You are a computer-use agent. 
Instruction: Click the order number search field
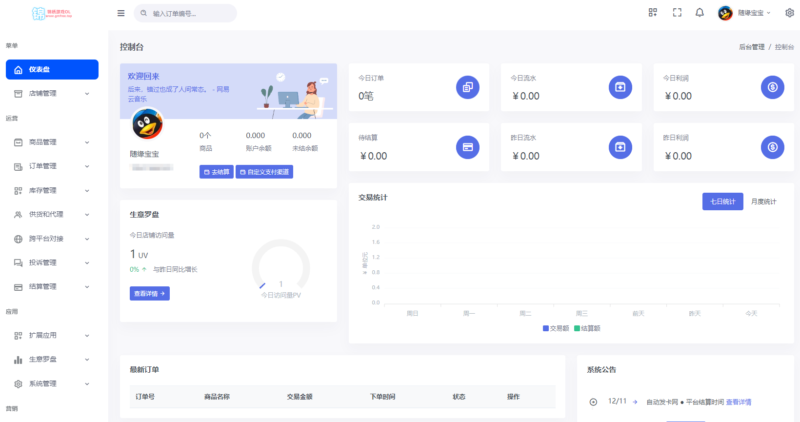(190, 14)
